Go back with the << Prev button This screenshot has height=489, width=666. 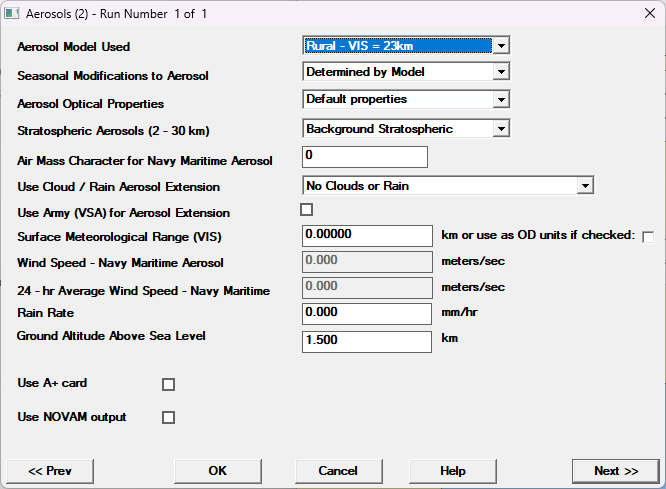pyautogui.click(x=50, y=471)
